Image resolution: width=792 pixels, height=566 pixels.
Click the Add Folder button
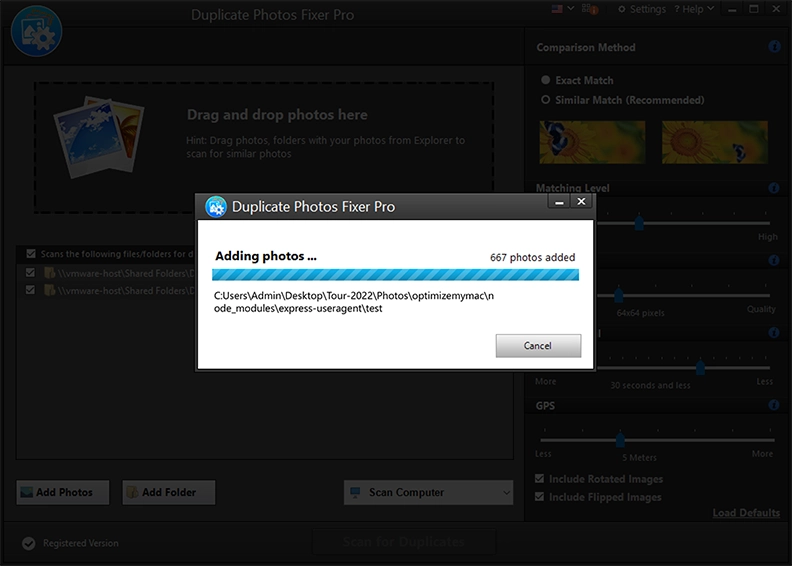click(169, 492)
